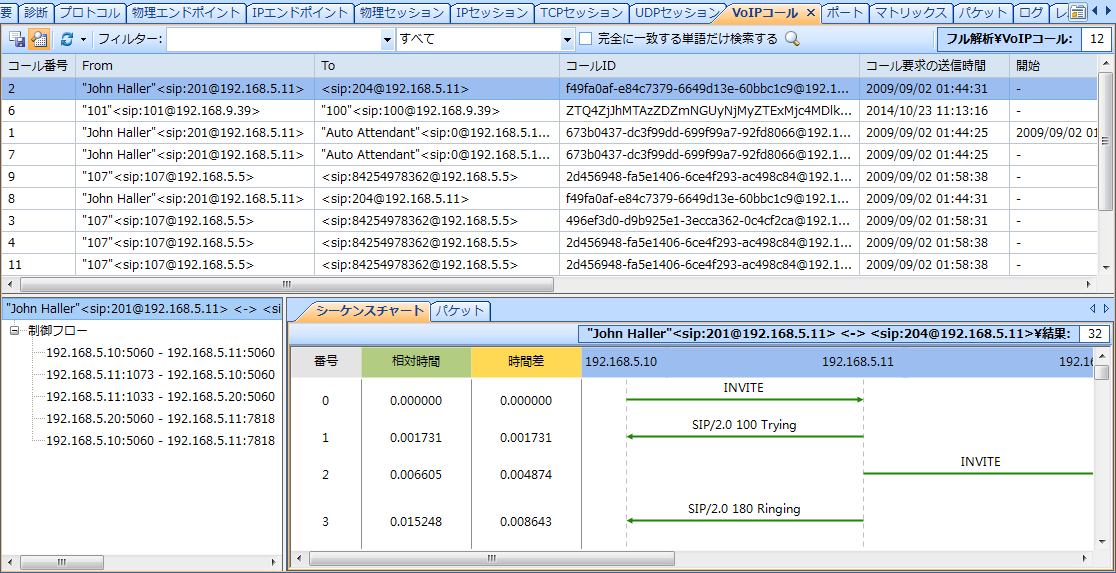Click the refresh arrows icon

pos(67,39)
